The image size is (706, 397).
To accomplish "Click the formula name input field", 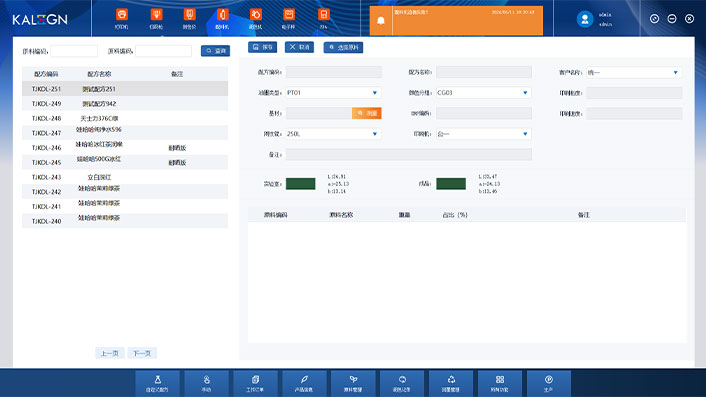I will coord(484,72).
